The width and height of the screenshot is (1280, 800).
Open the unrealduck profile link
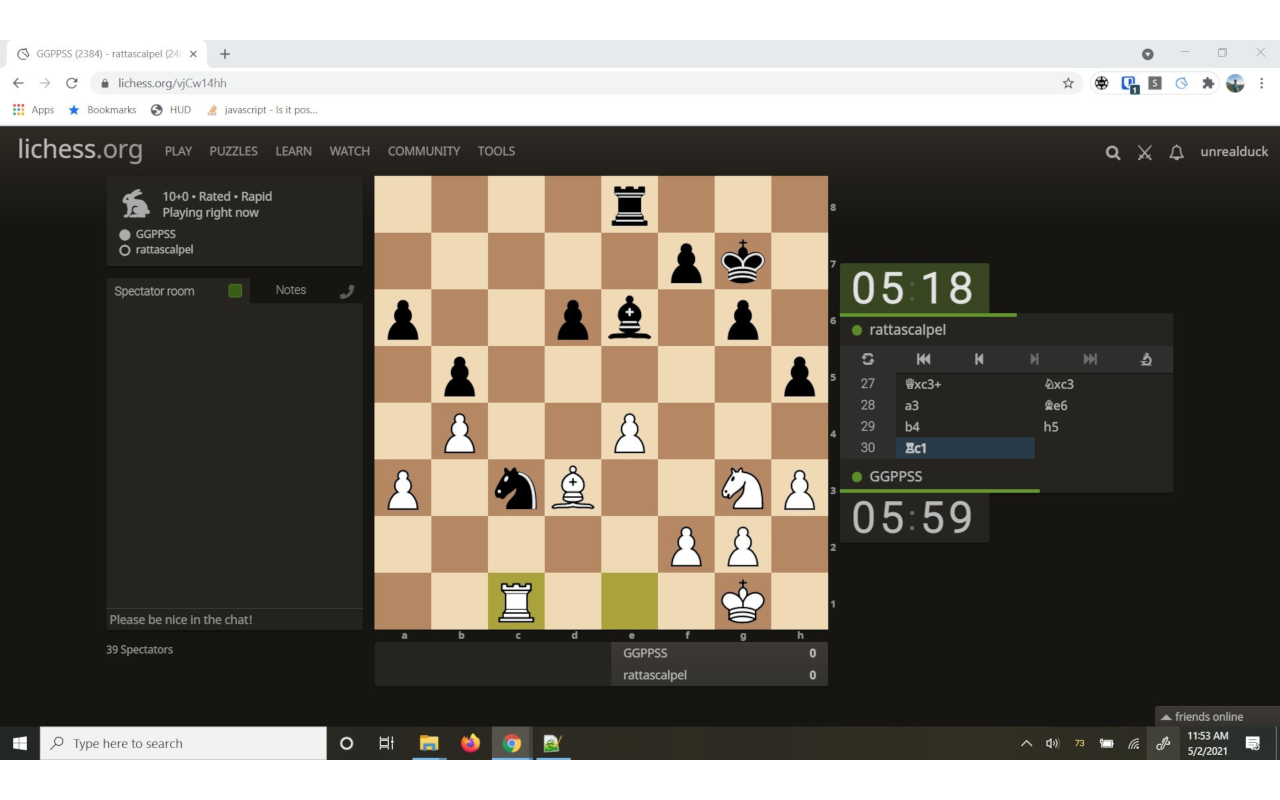click(x=1234, y=151)
